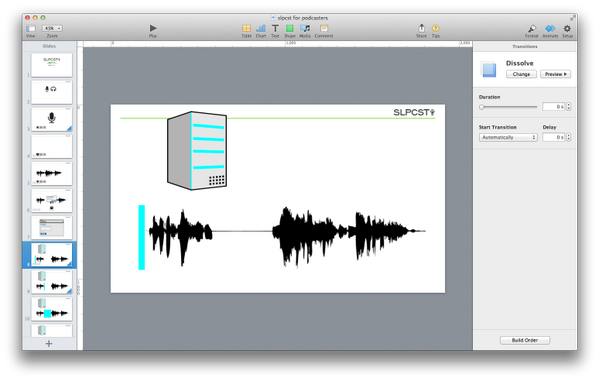Select slide 2 with mic and headphones
Image resolution: width=599 pixels, height=381 pixels.
[52, 92]
